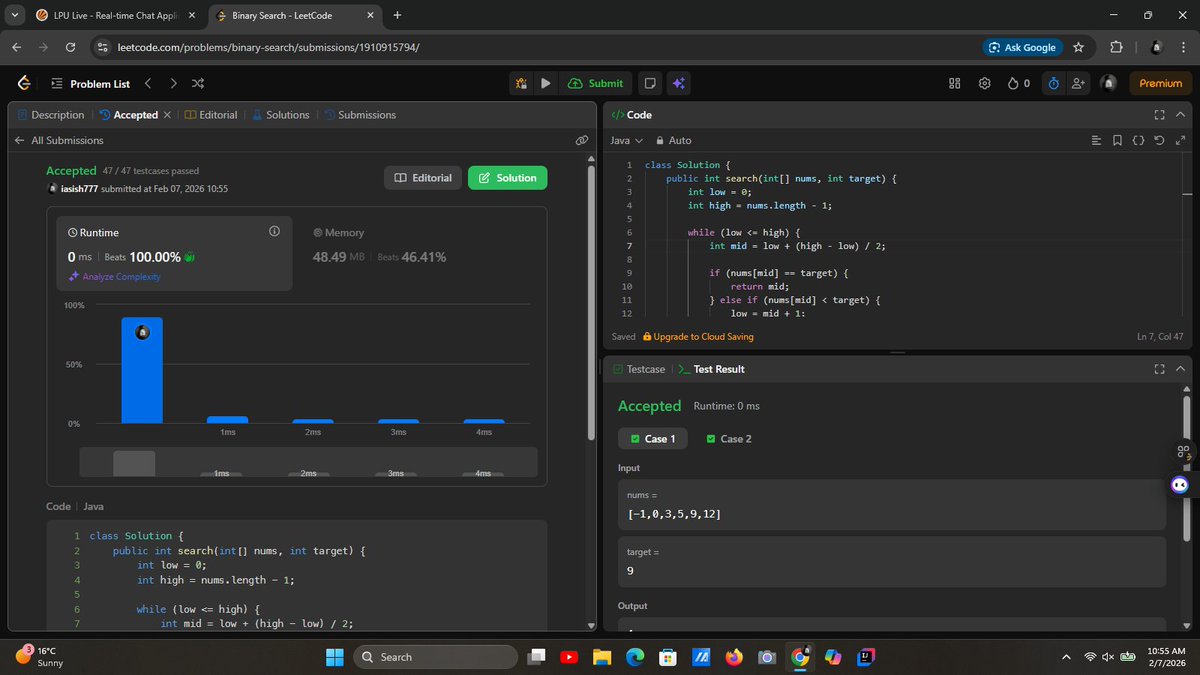Viewport: 1200px width, 675px height.
Task: Open the layout grid icon
Action: coord(954,84)
